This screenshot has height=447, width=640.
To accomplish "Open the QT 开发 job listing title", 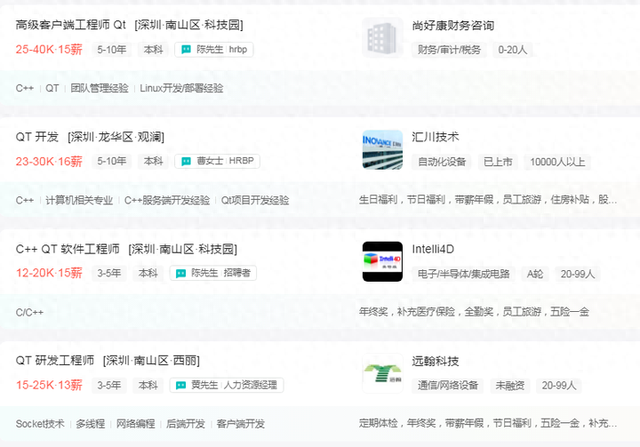I will point(37,137).
